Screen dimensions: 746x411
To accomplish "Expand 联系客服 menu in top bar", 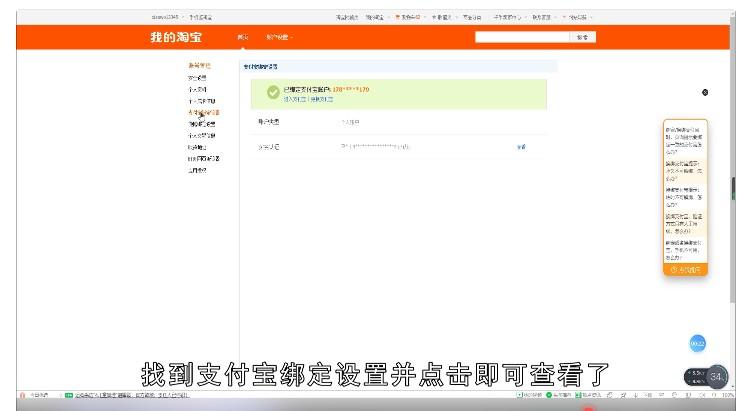I will 543,17.
